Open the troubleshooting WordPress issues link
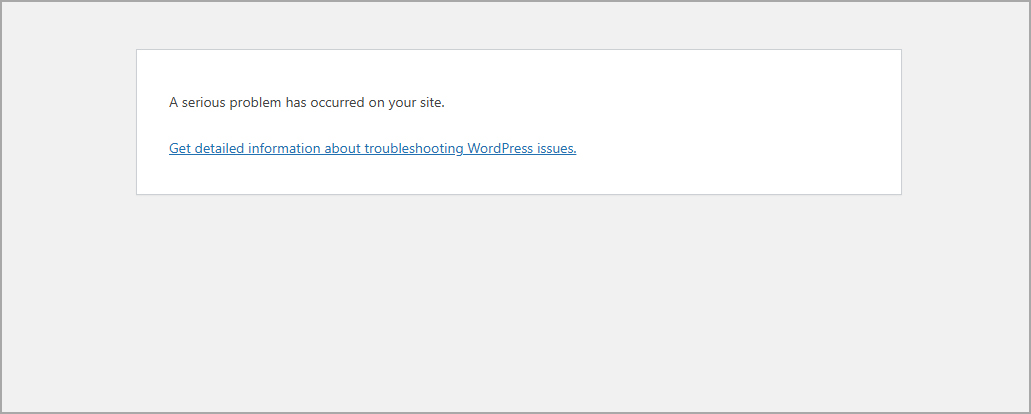The height and width of the screenshot is (414, 1031). pyautogui.click(x=372, y=149)
